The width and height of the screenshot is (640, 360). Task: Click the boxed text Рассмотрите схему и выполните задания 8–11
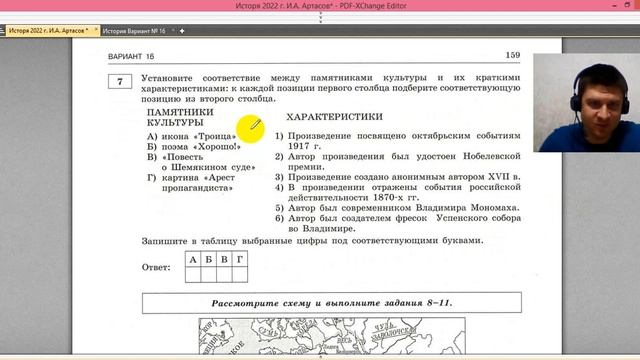click(332, 303)
